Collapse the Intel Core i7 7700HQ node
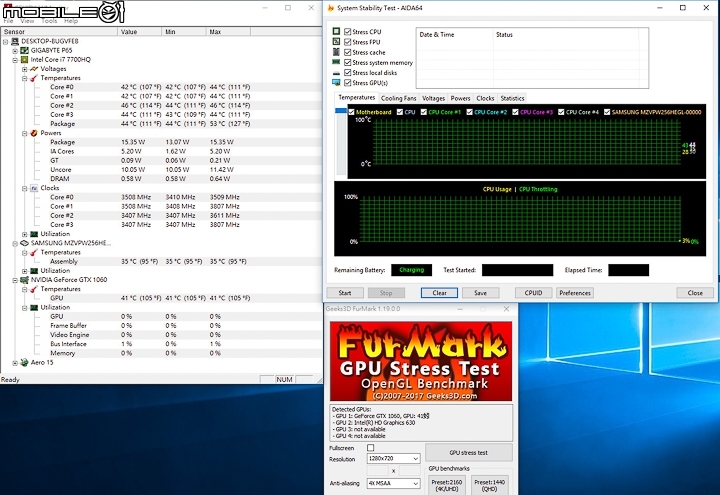The width and height of the screenshot is (720, 495). (15, 60)
